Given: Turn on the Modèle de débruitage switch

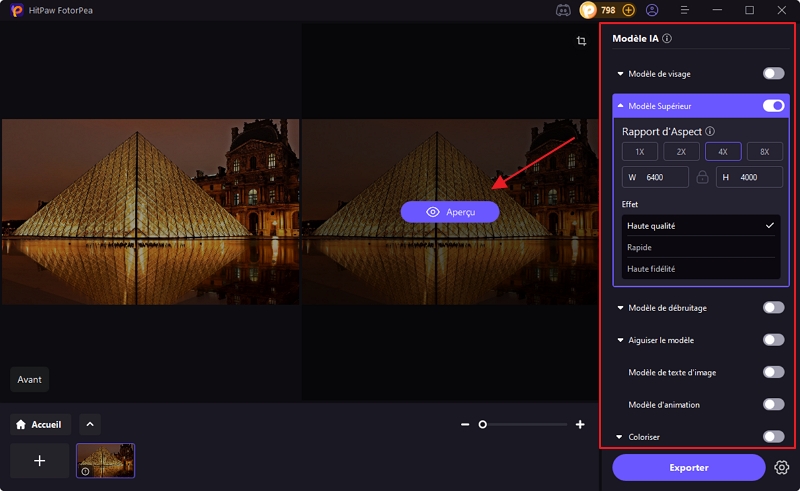Looking at the screenshot, I should pos(773,308).
